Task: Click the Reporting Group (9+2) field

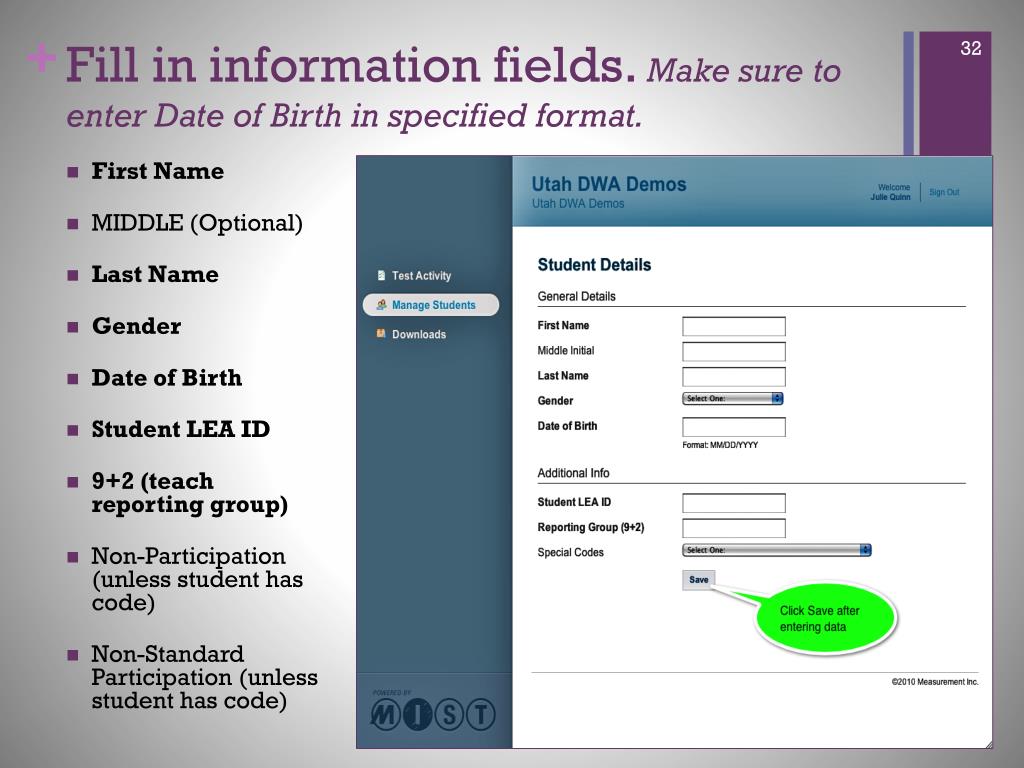Action: 734,528
